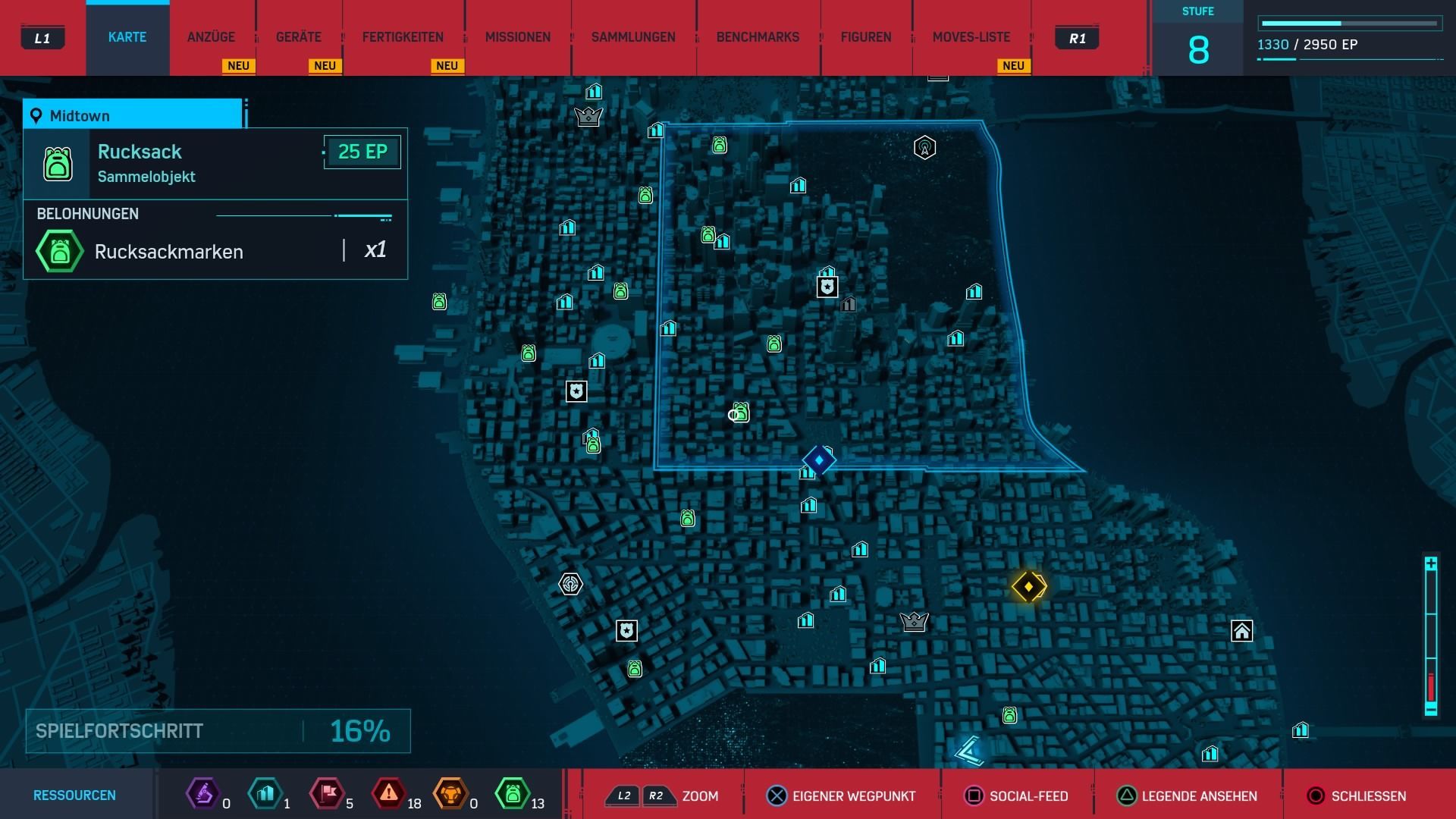Select the MOVES-LISTE tab
Viewport: 1456px width, 819px height.
(971, 37)
